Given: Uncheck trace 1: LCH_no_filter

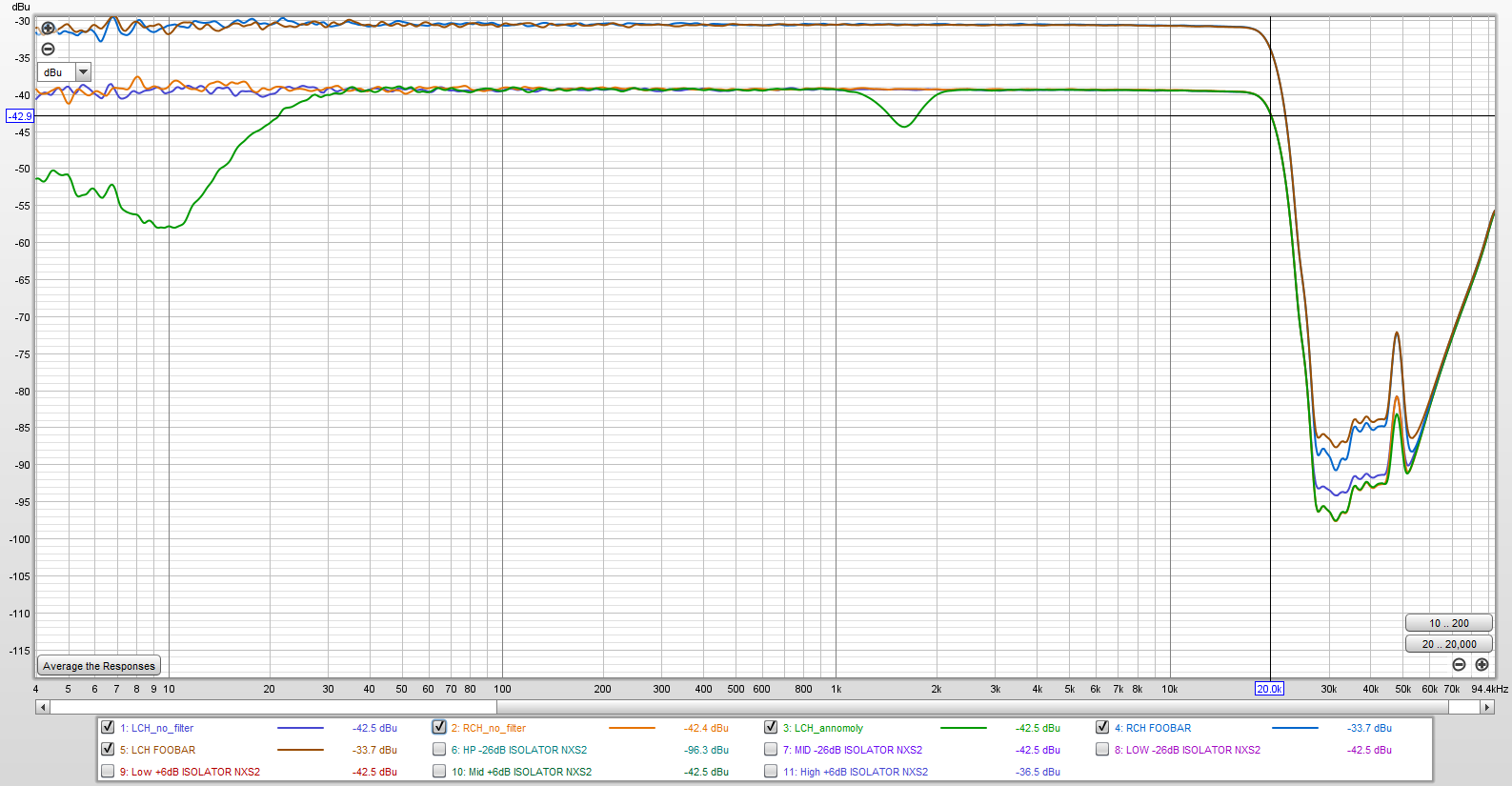Looking at the screenshot, I should pos(108,727).
